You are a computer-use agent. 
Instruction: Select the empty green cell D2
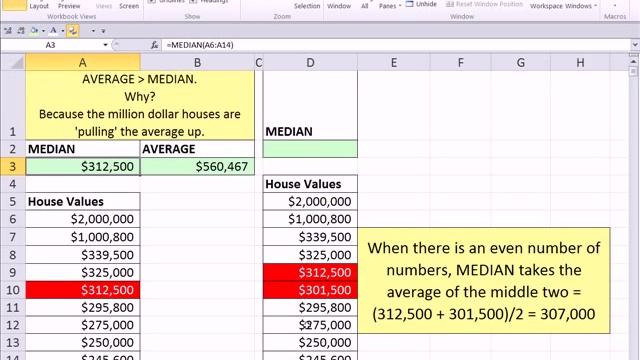[x=310, y=149]
